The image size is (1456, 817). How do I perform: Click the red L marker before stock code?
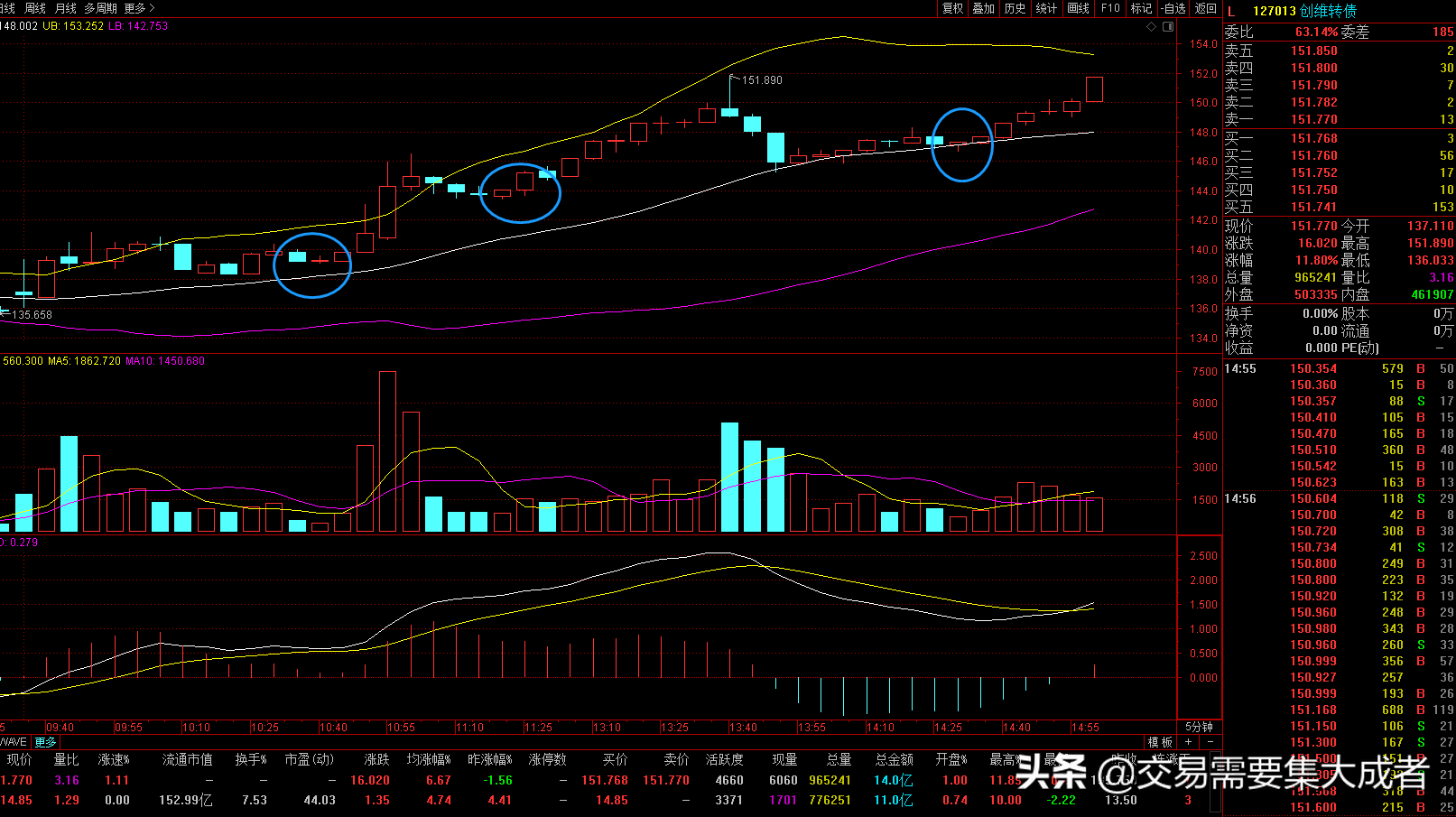pyautogui.click(x=1231, y=11)
